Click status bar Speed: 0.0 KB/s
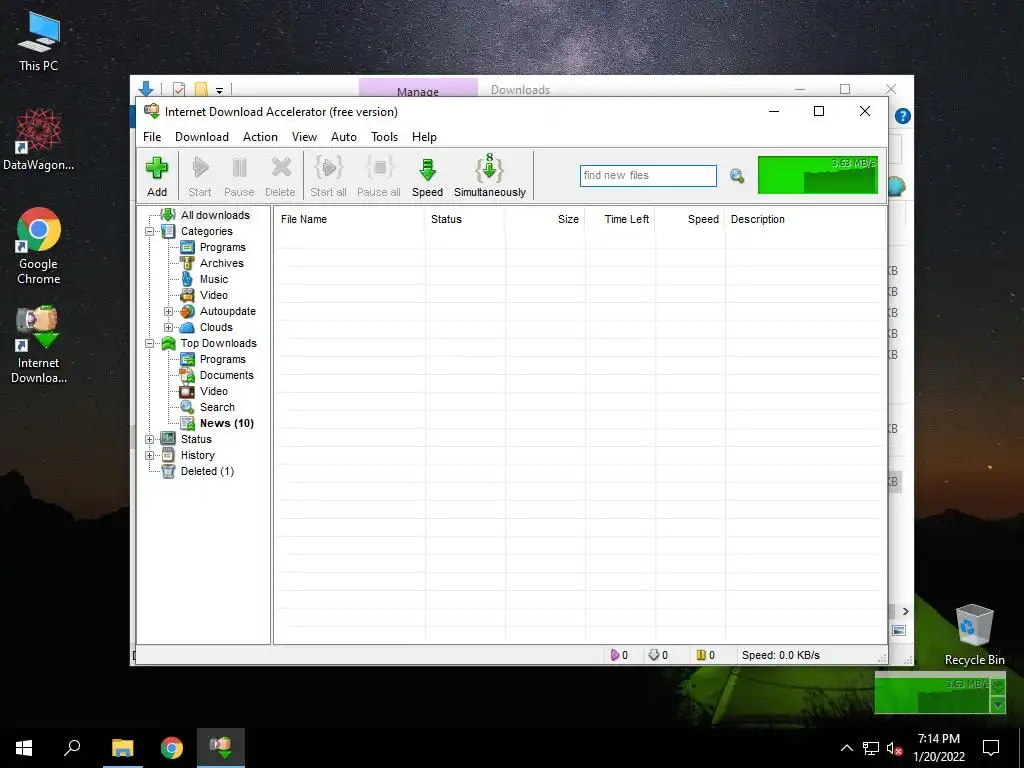The image size is (1024, 768). coord(780,655)
